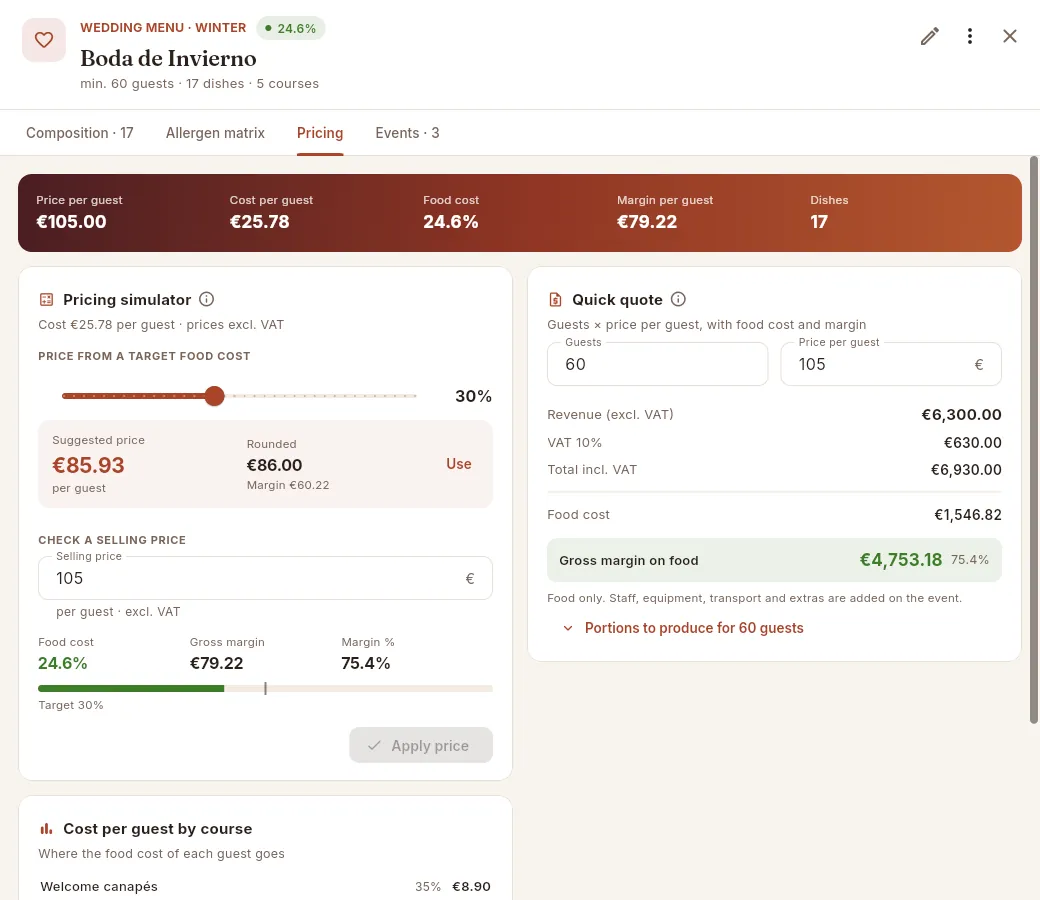Click the Welcome canapés €8.90 amount
The image size is (1040, 900).
coord(472,887)
